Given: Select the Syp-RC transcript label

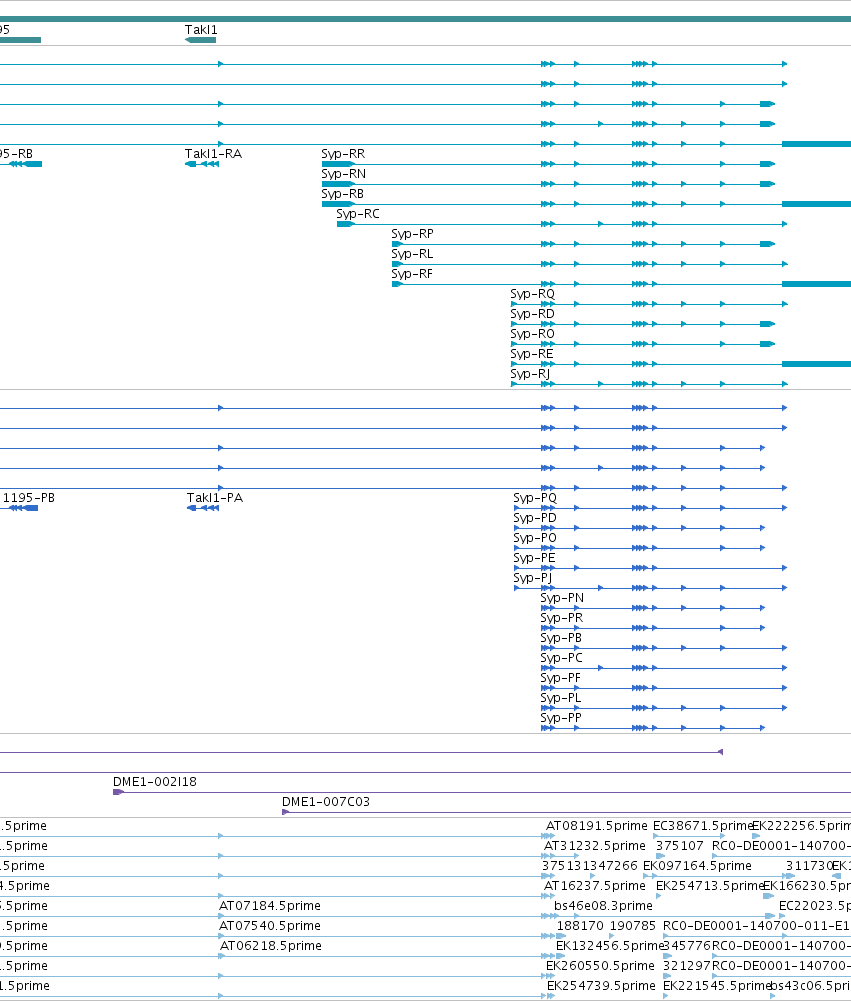Looking at the screenshot, I should coord(358,214).
